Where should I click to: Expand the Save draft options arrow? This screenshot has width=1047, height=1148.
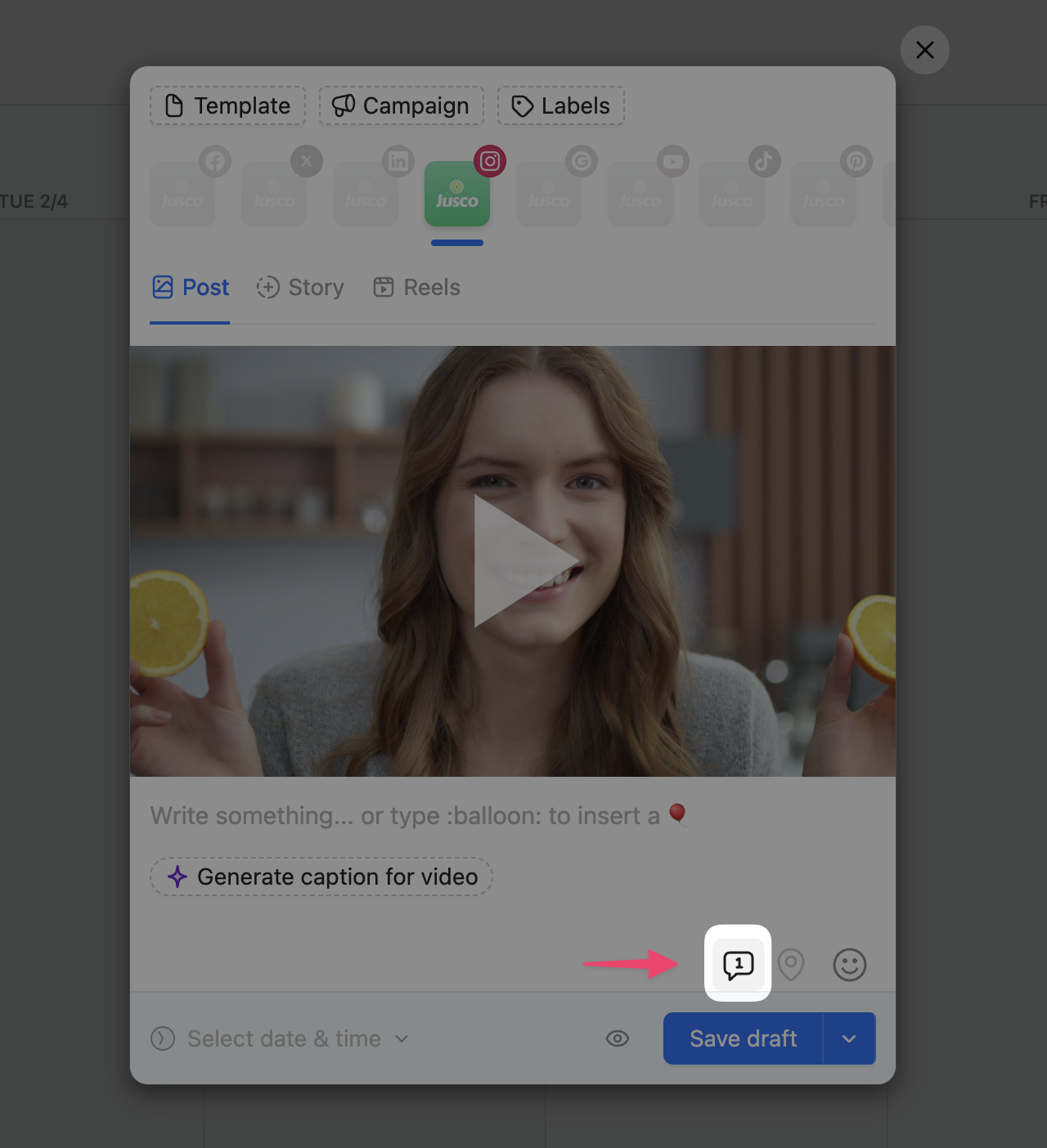(x=849, y=1038)
